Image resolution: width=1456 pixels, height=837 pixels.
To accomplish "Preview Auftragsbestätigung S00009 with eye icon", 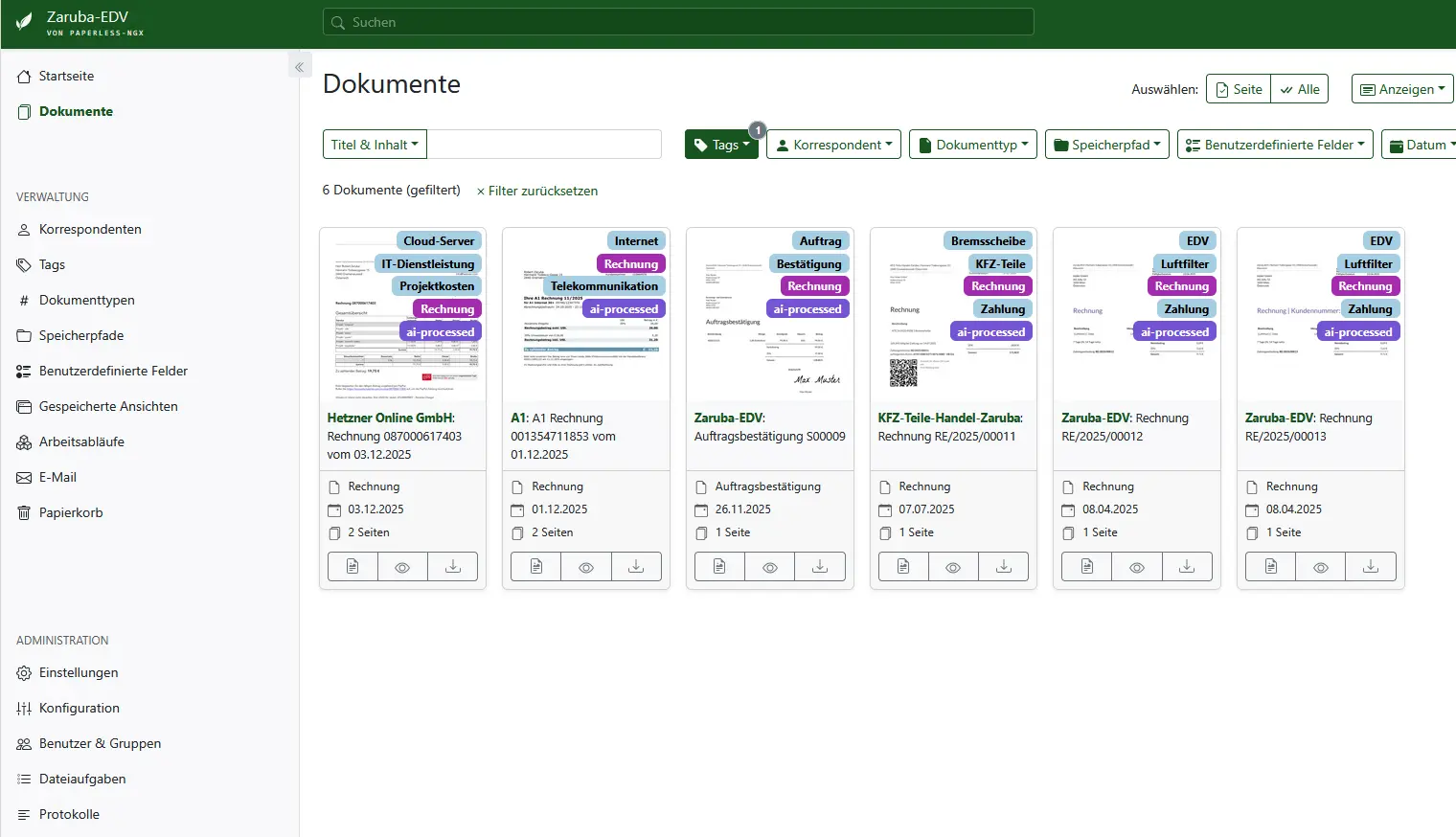I will pyautogui.click(x=769, y=567).
